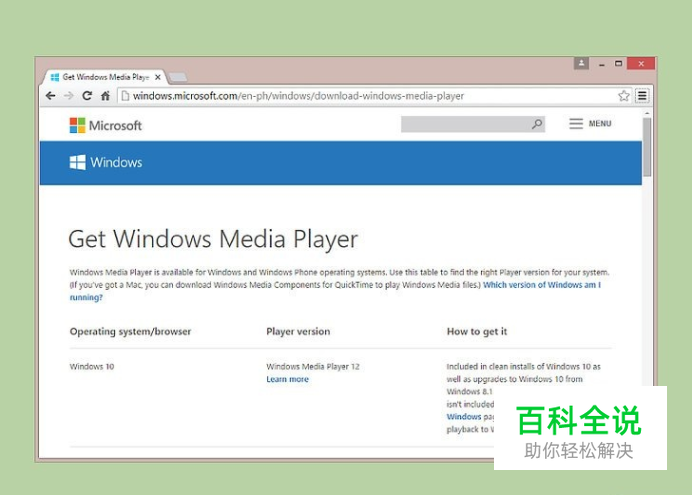
Task: Open the MENU button on the Microsoft header
Action: [x=590, y=124]
